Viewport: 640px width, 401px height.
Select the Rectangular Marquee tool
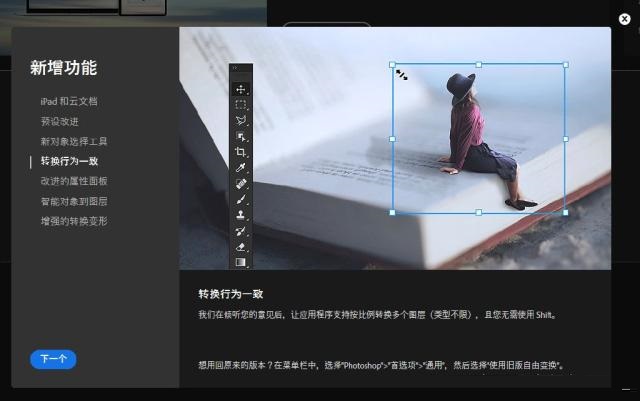point(241,104)
